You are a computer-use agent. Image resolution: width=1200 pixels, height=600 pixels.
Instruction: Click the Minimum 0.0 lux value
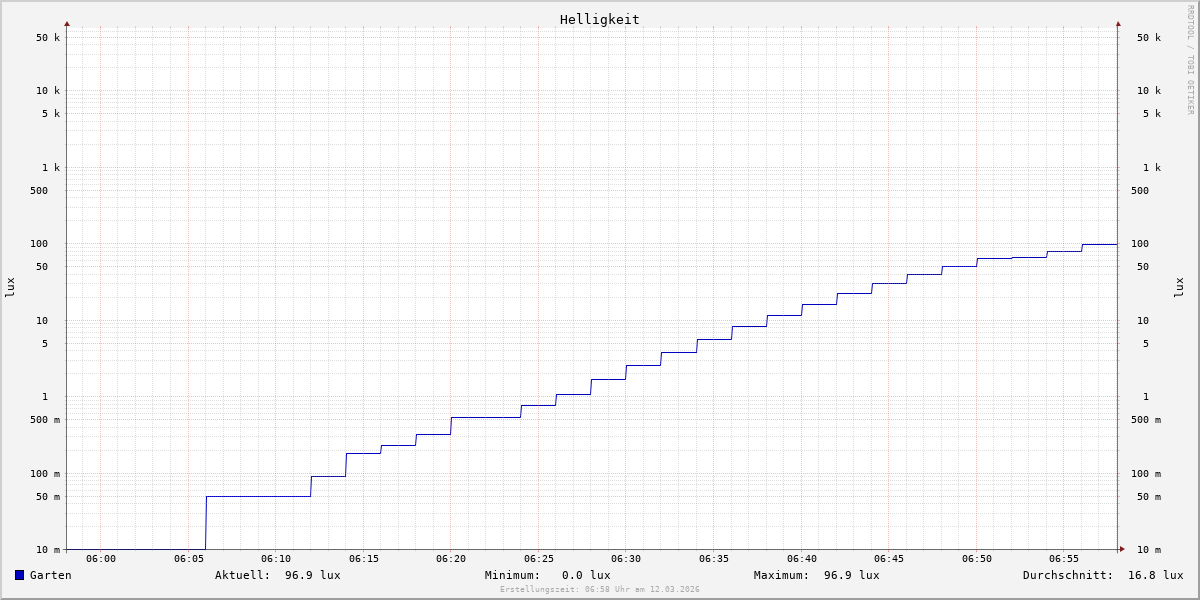585,575
